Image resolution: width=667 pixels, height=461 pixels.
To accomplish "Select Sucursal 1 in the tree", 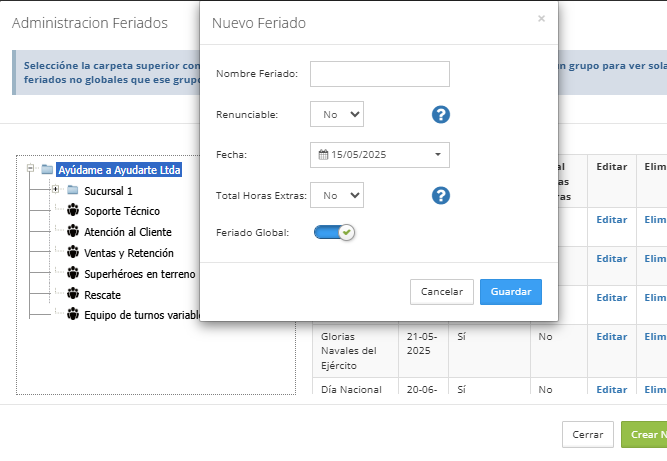I will [108, 191].
